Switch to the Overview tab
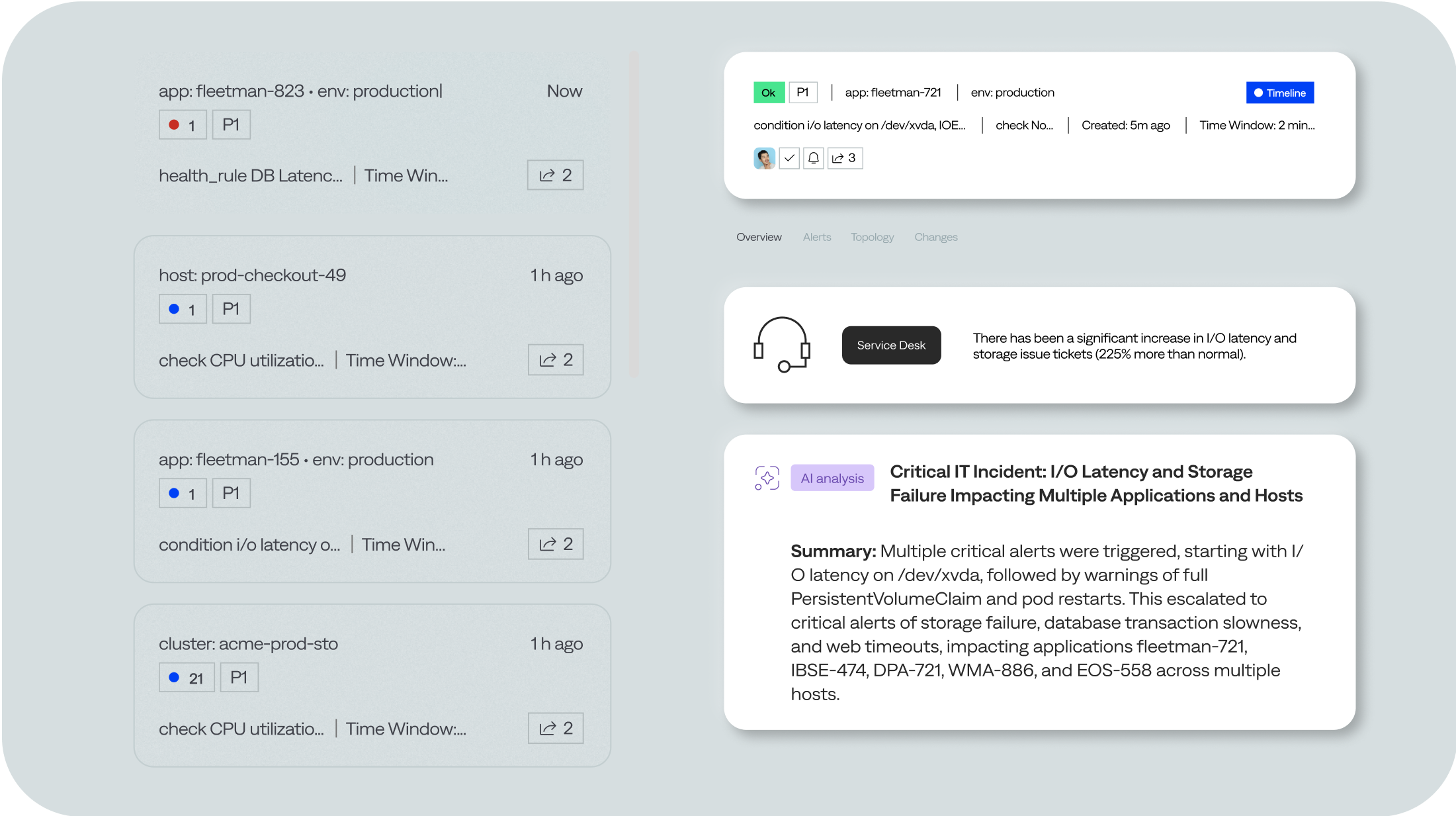The width and height of the screenshot is (1456, 816). point(759,237)
